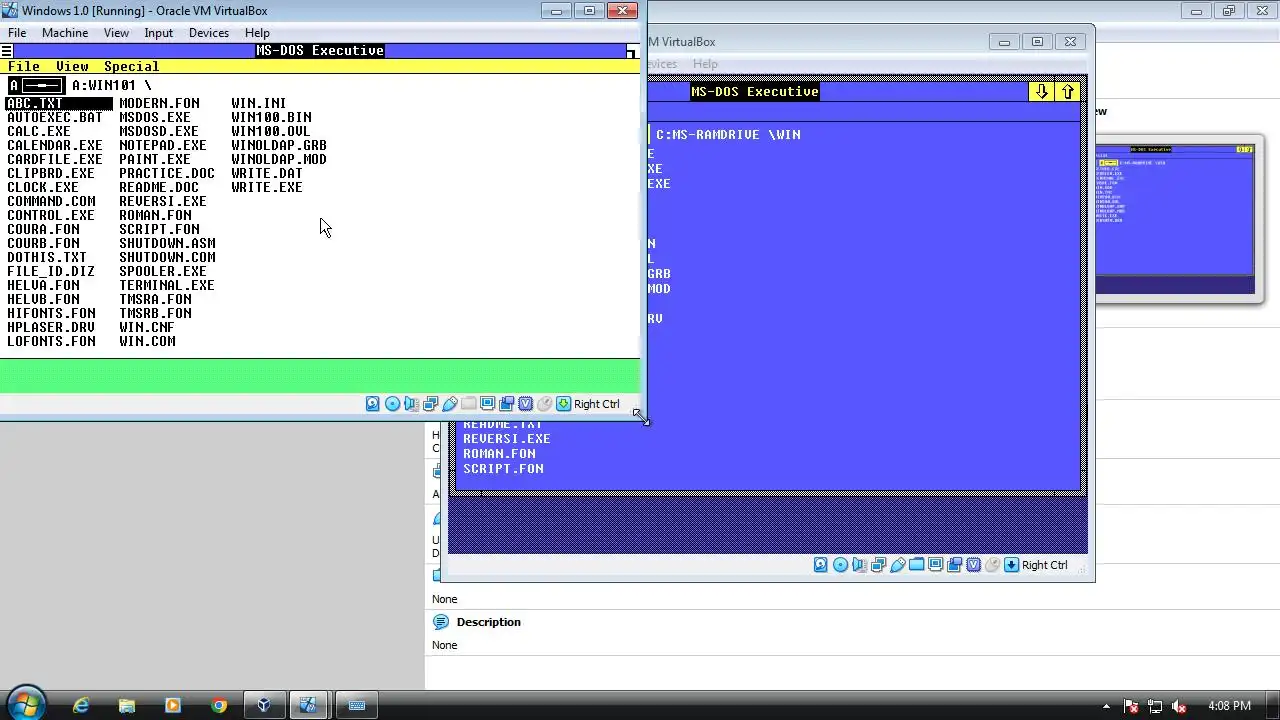The image size is (1280, 720).
Task: Select TERMINAL.EXE file
Action: 167,285
